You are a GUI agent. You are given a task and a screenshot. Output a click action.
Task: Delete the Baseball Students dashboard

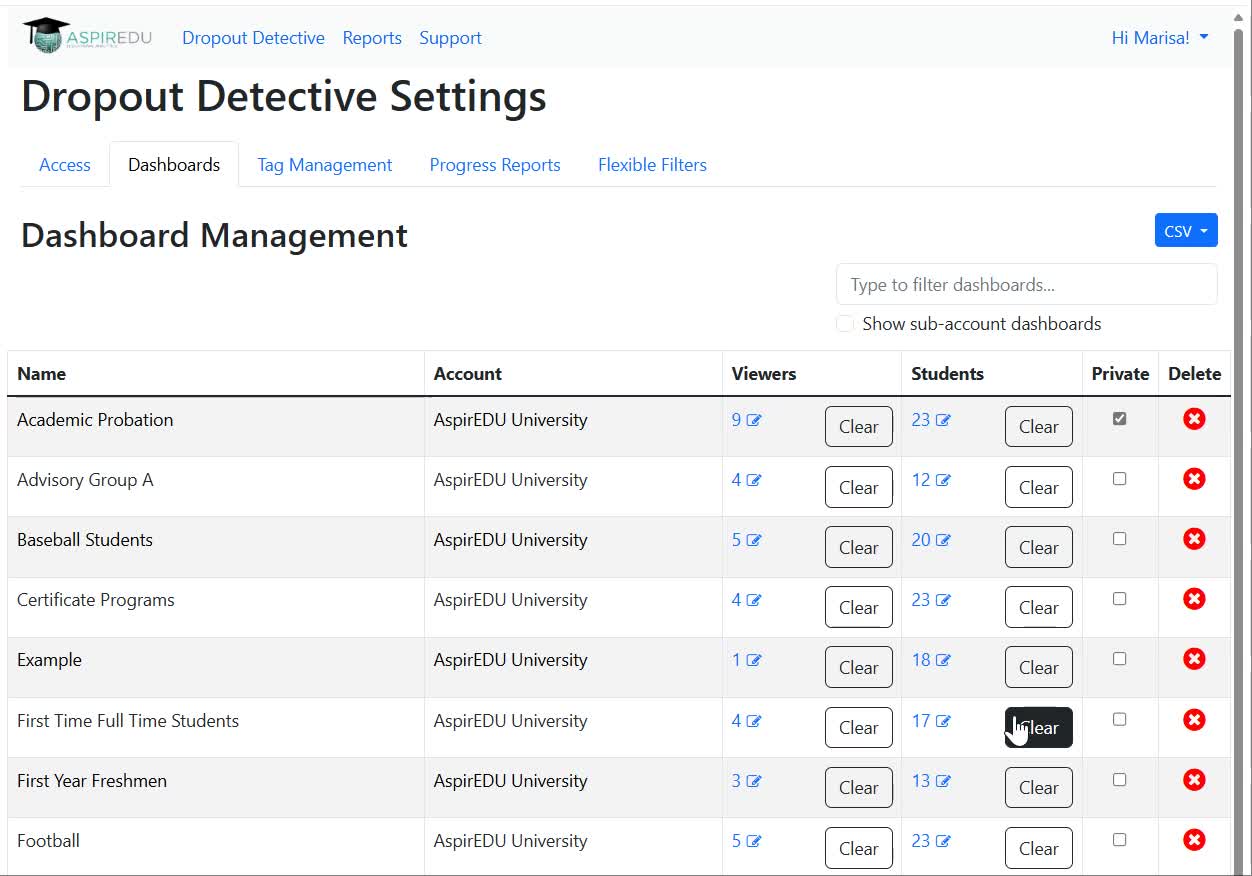1194,539
